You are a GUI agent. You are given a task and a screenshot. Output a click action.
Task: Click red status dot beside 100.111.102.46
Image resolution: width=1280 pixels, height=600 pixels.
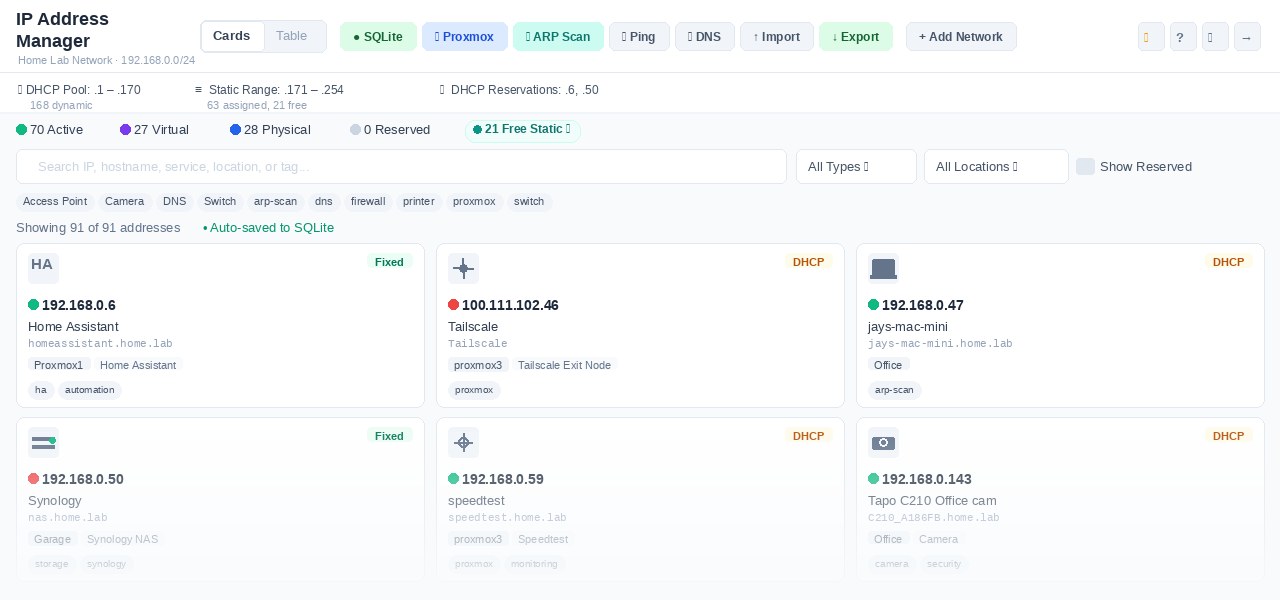click(453, 305)
